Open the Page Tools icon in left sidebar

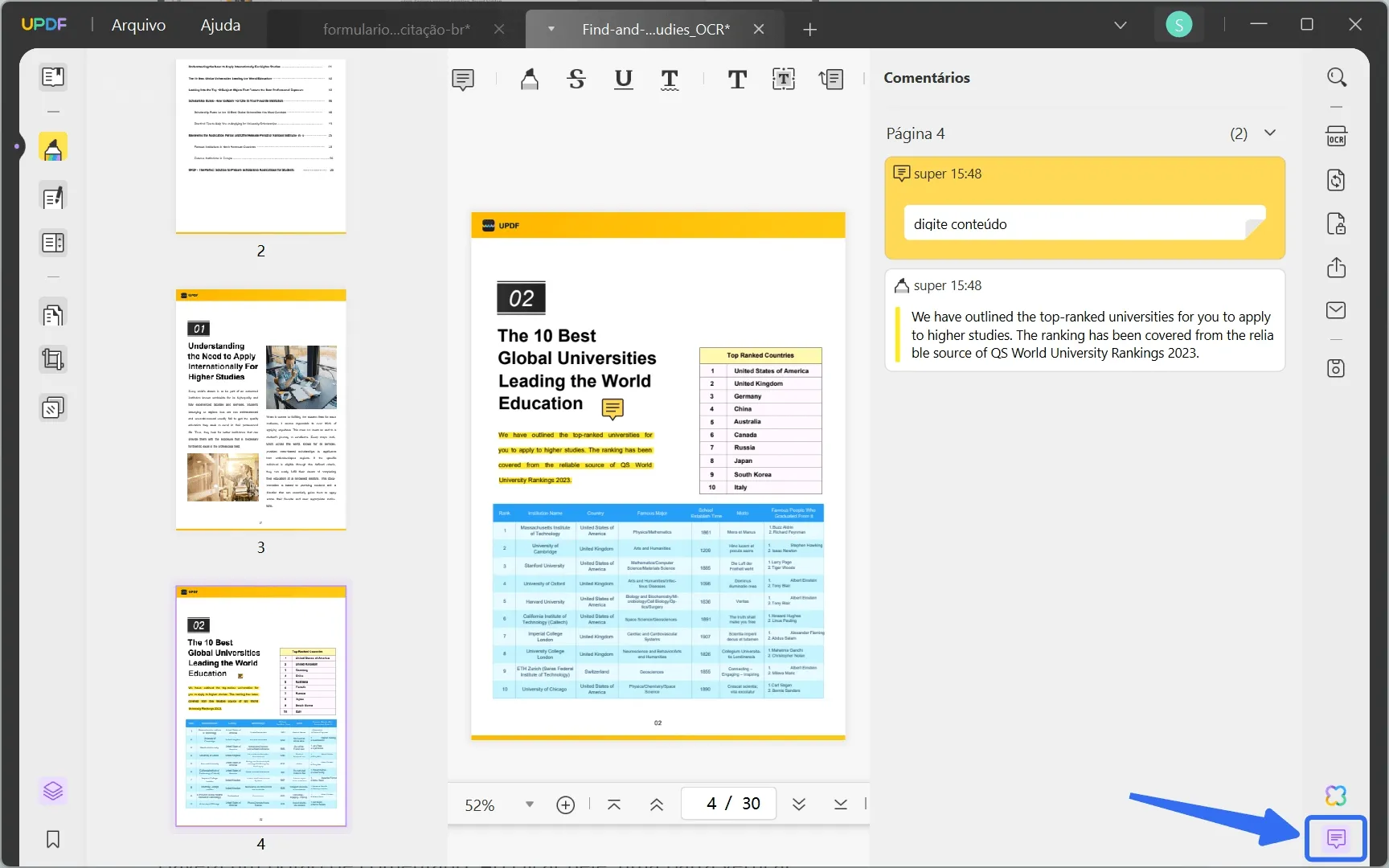click(x=53, y=408)
